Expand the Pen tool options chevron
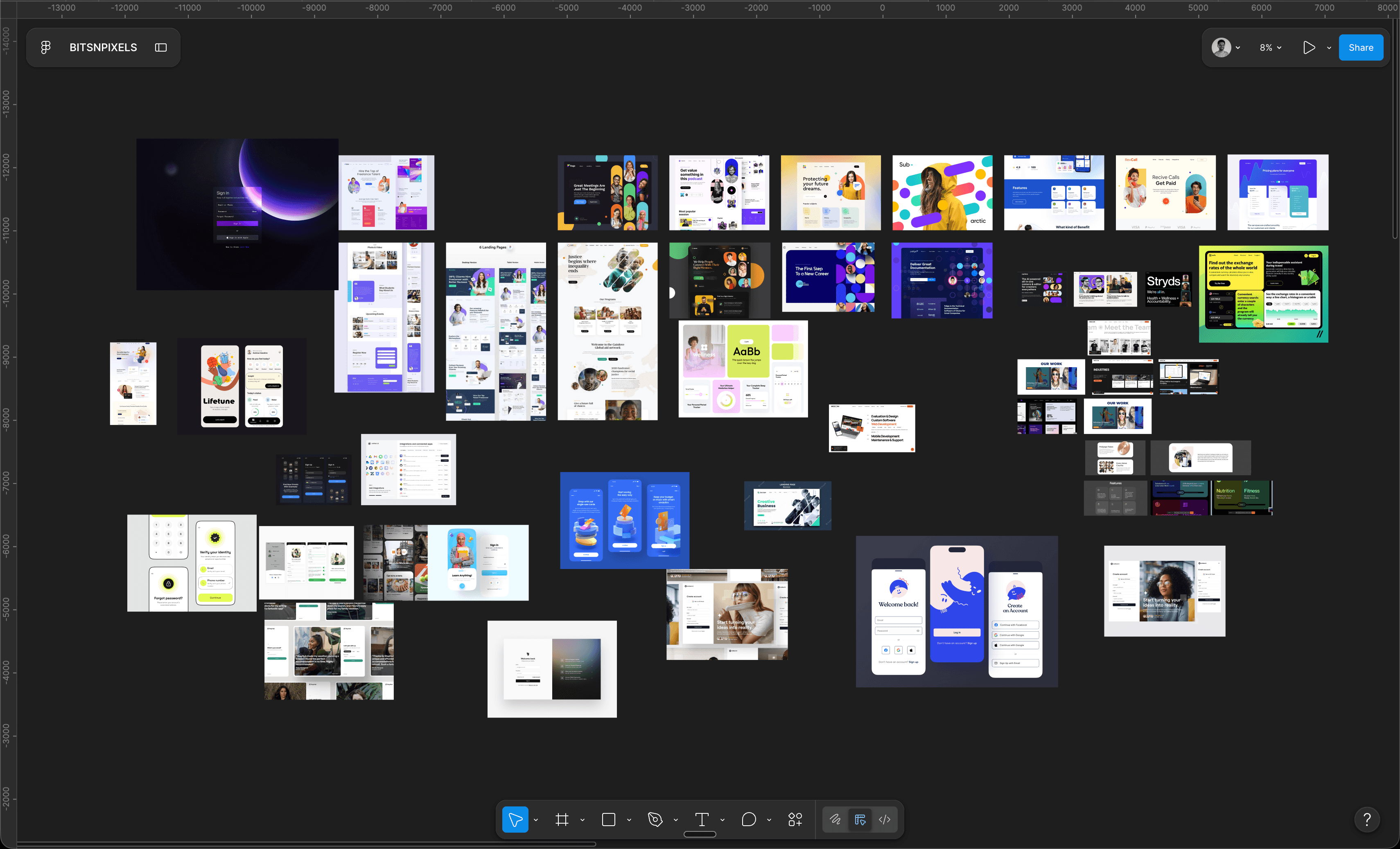1400x849 pixels. pyautogui.click(x=675, y=820)
